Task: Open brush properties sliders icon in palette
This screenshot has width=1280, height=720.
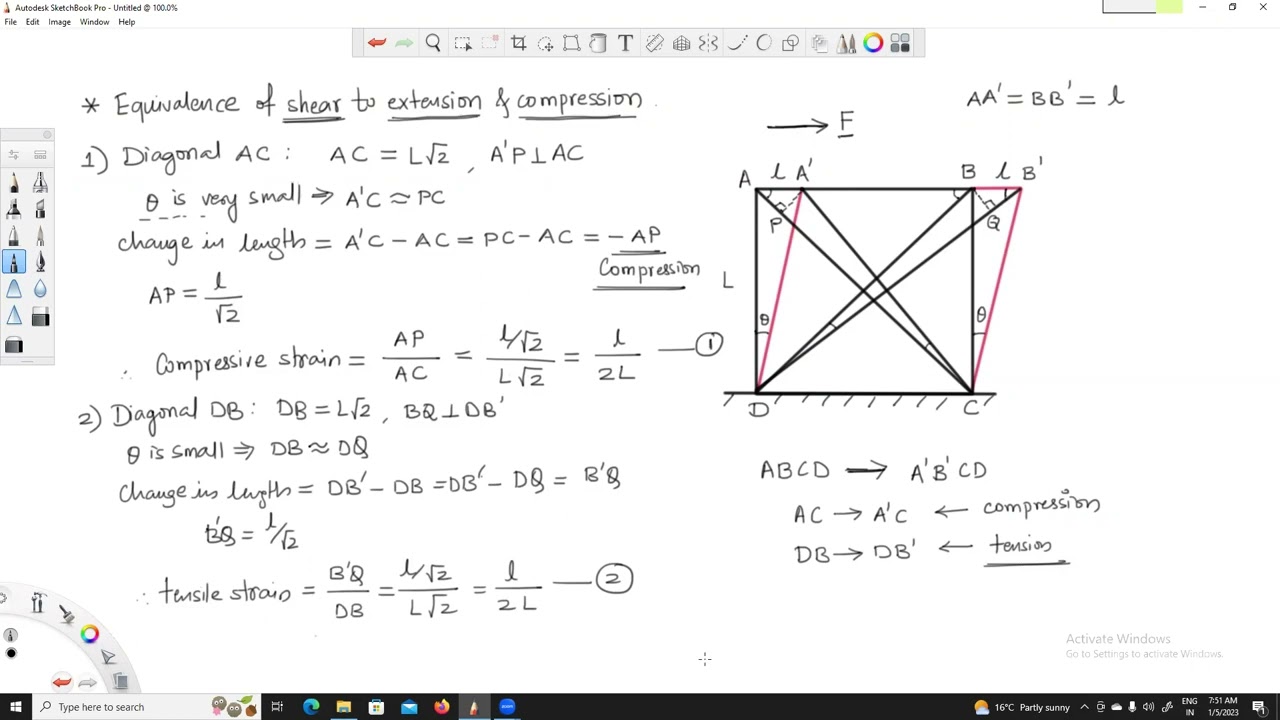Action: 14,155
